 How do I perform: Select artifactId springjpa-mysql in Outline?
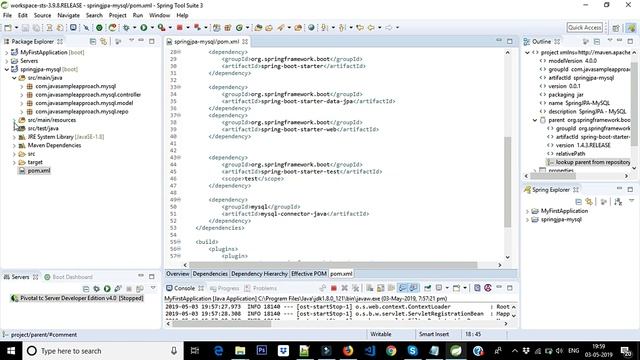coord(577,78)
